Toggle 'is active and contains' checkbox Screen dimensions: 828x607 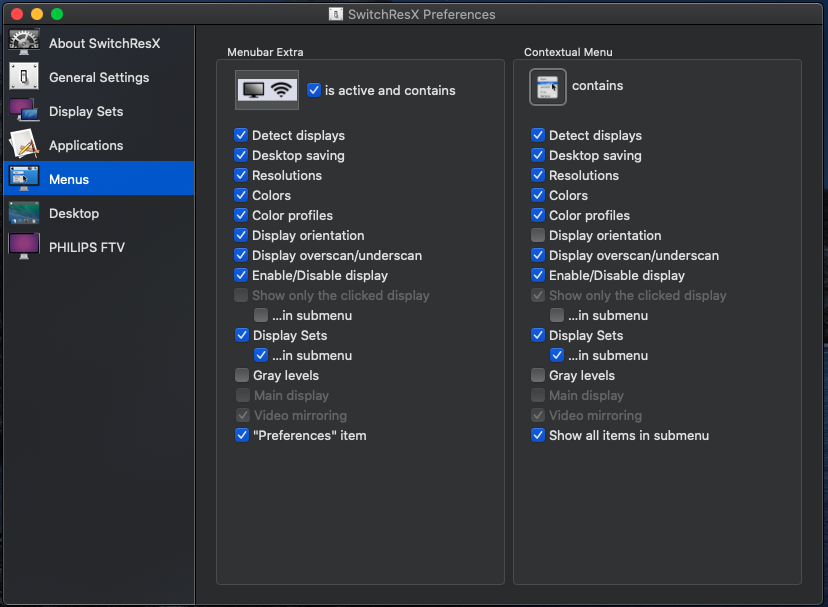[314, 90]
